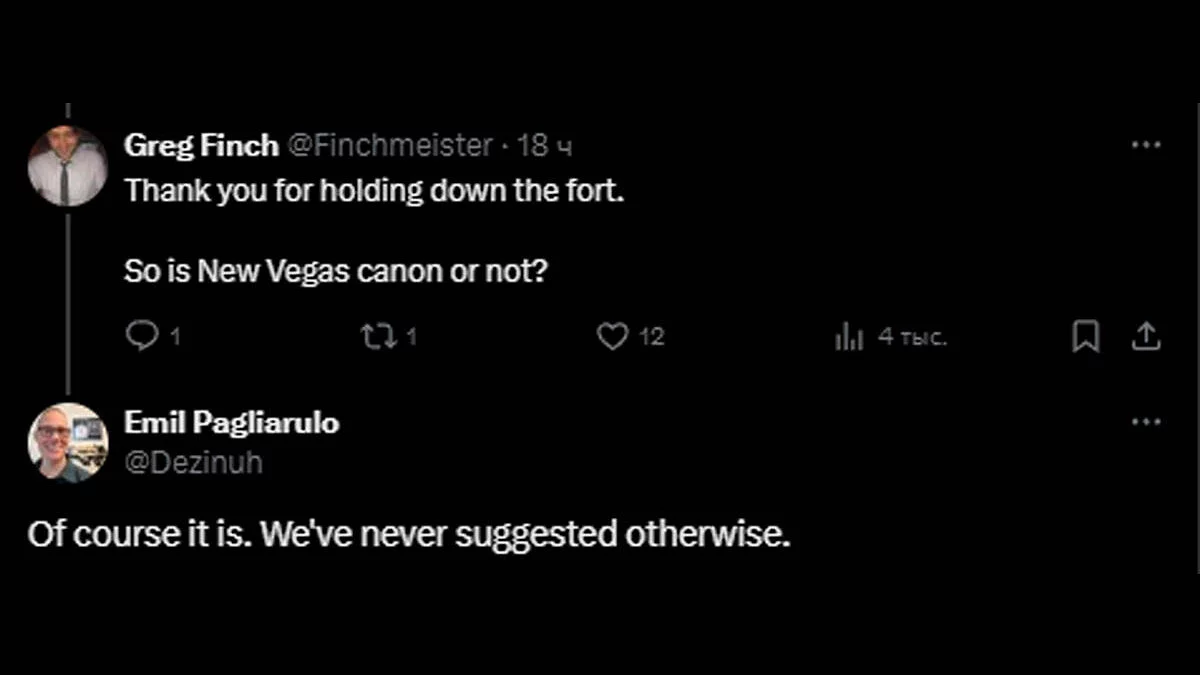Click Emil Pagliarulo's profile avatar
This screenshot has height=675, width=1200.
[x=68, y=442]
